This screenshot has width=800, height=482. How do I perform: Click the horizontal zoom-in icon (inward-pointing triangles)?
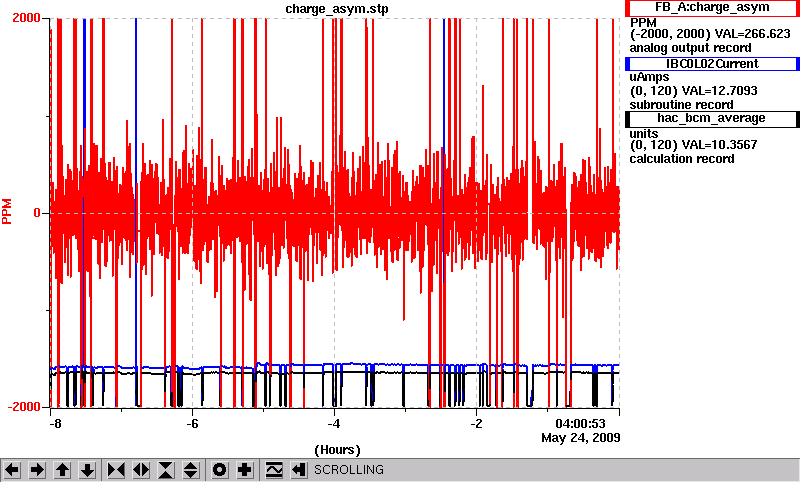tap(116, 470)
